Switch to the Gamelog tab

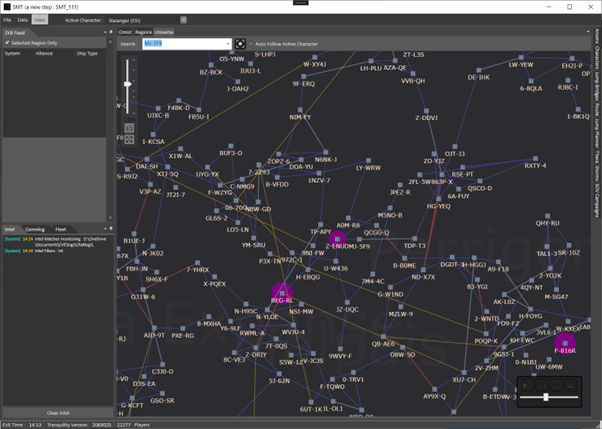click(x=35, y=229)
